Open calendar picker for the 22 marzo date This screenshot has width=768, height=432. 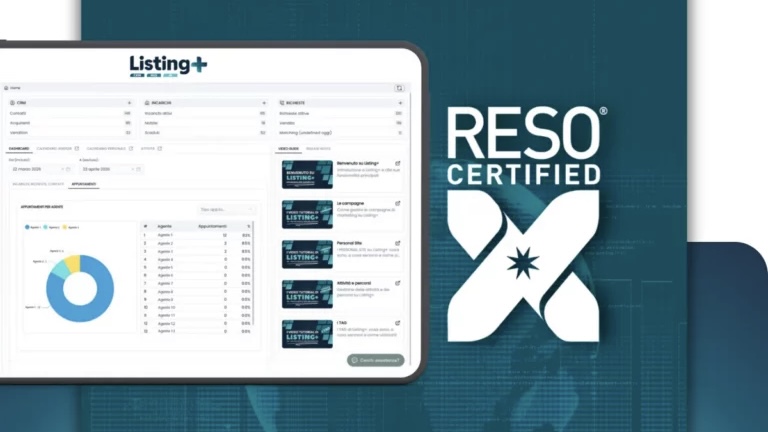(x=68, y=169)
